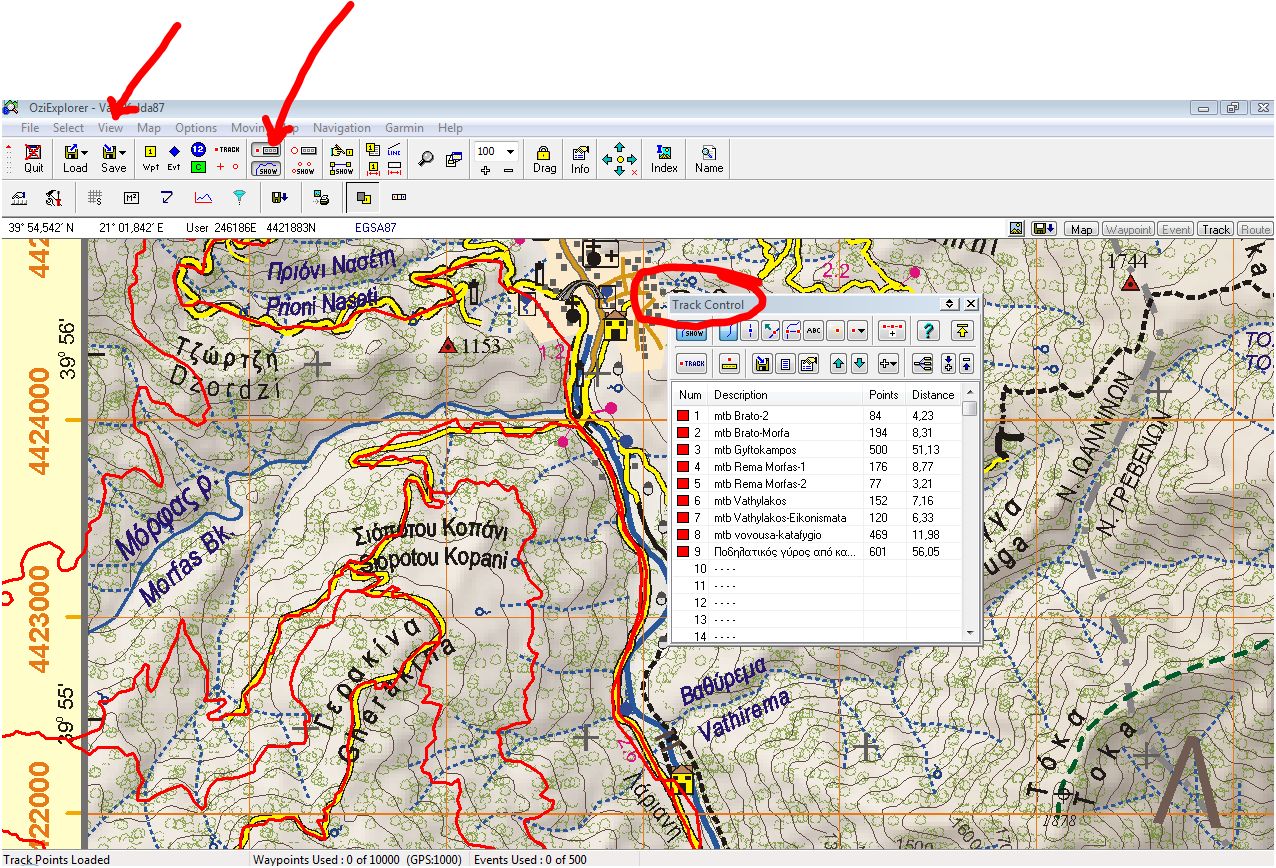Expand the Save button dropdown
Image resolution: width=1276 pixels, height=868 pixels.
coord(122,153)
